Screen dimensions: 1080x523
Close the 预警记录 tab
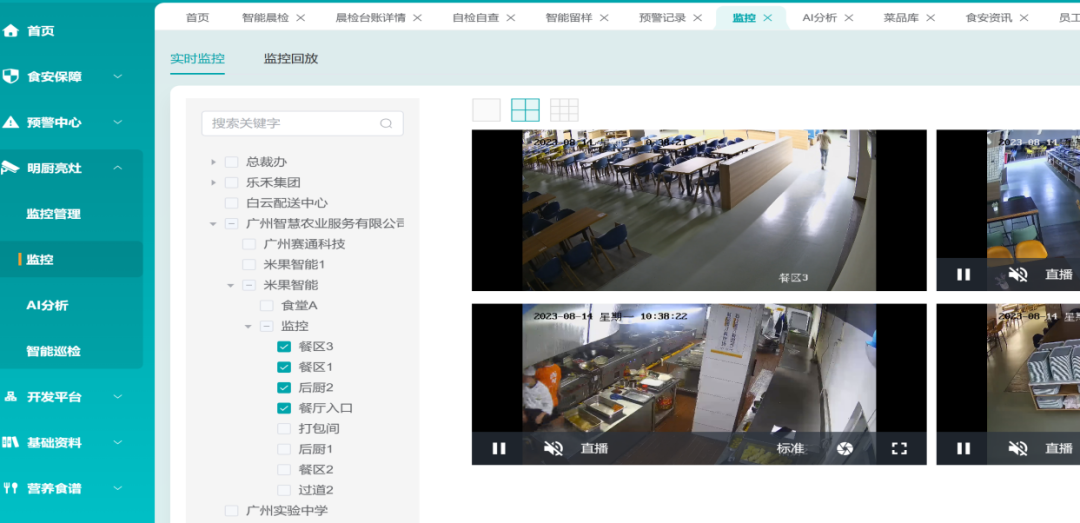pyautogui.click(x=697, y=18)
